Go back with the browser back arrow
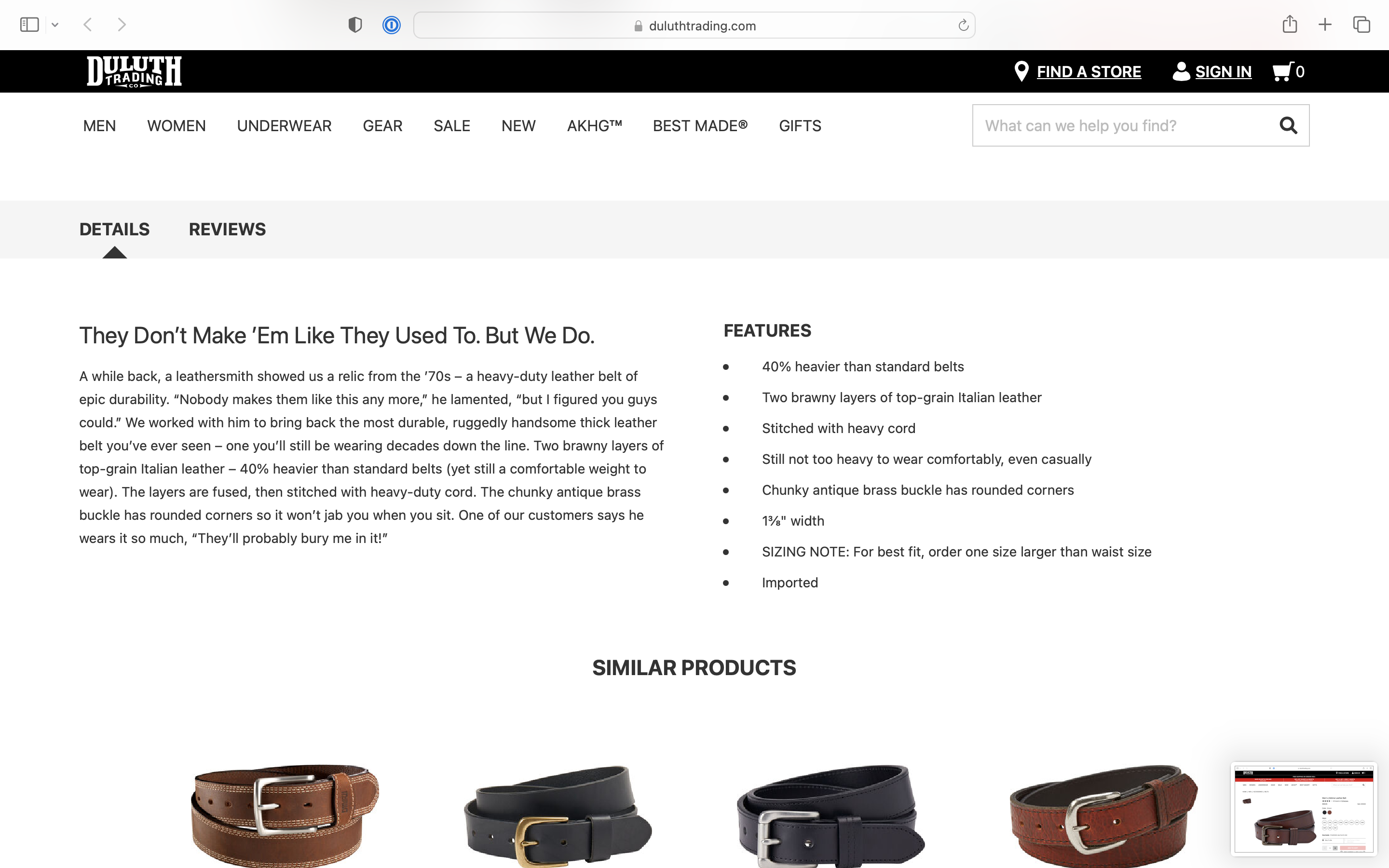 coord(88,25)
